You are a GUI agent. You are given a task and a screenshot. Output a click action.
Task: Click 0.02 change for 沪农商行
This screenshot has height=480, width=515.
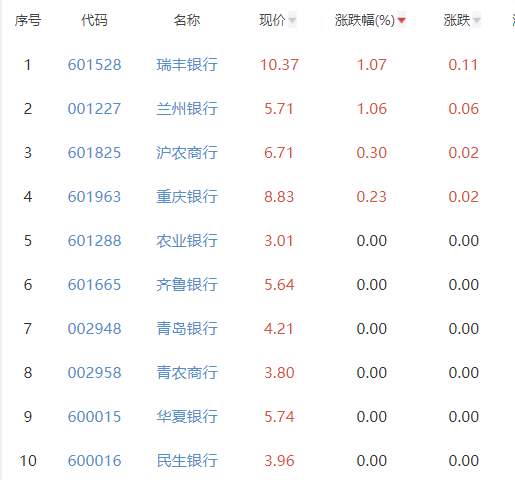click(463, 153)
